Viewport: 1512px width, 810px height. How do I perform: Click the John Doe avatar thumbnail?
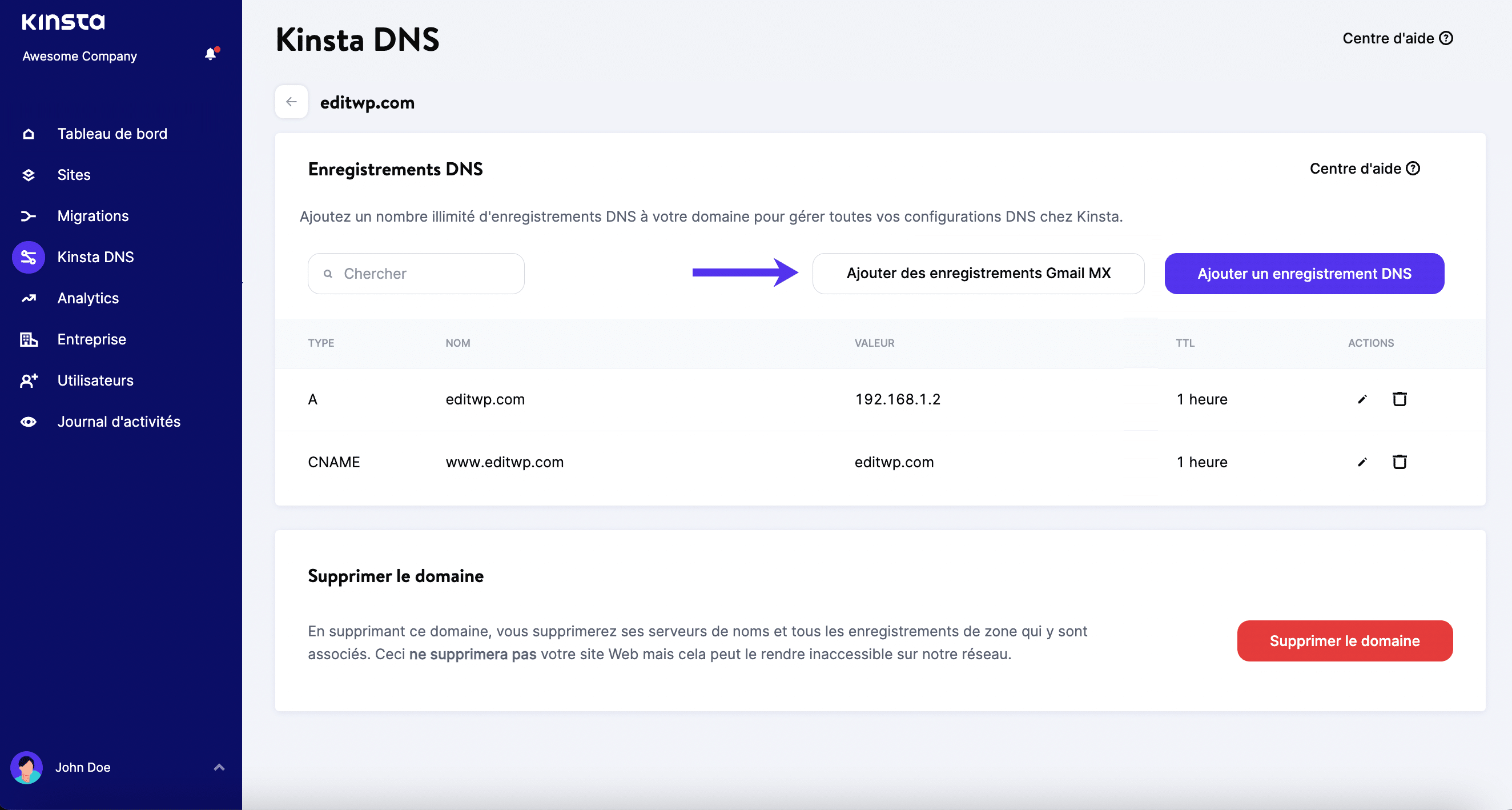[x=27, y=767]
